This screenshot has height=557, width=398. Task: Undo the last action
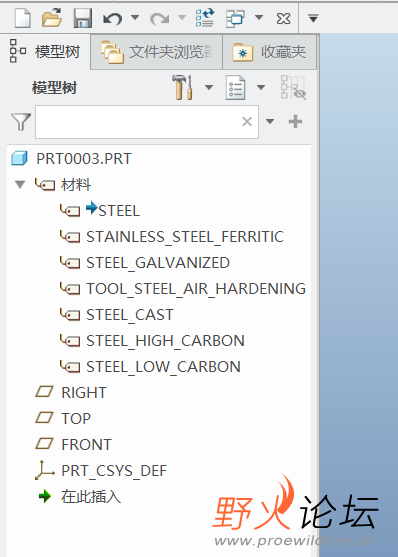113,18
